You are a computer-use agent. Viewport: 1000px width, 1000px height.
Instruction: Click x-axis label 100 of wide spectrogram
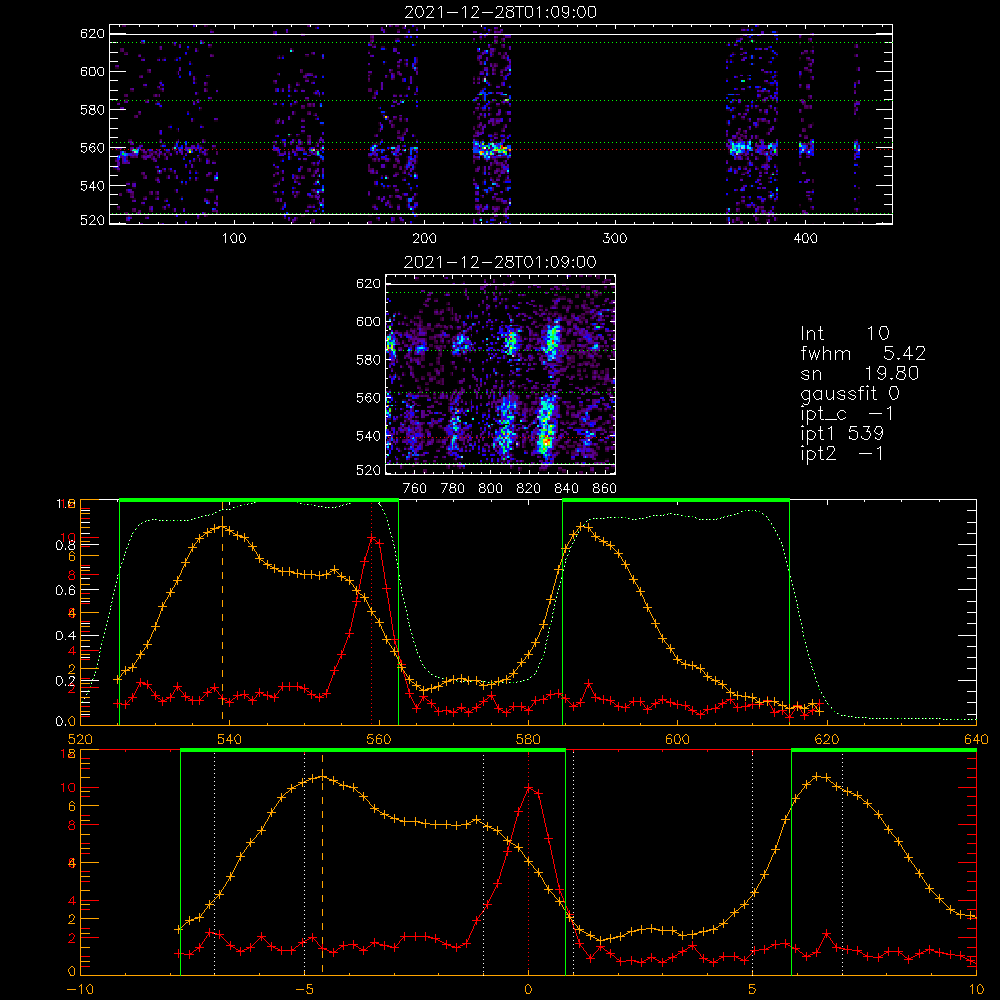[x=234, y=239]
